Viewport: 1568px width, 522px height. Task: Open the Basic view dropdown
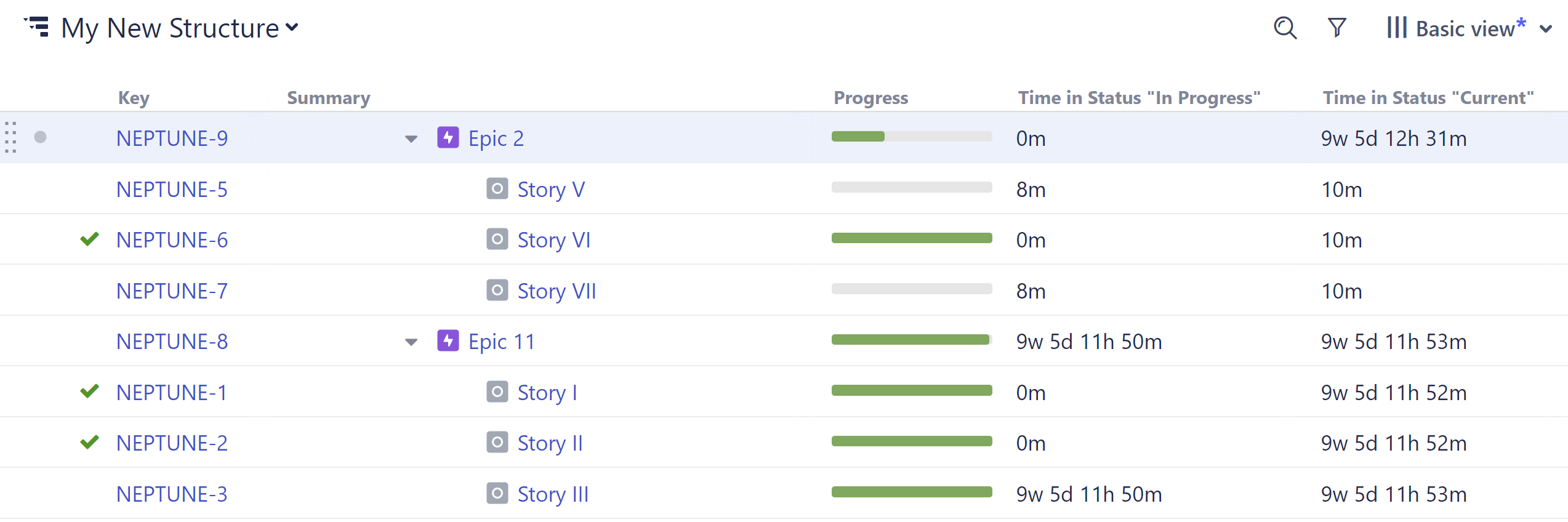click(x=1547, y=29)
